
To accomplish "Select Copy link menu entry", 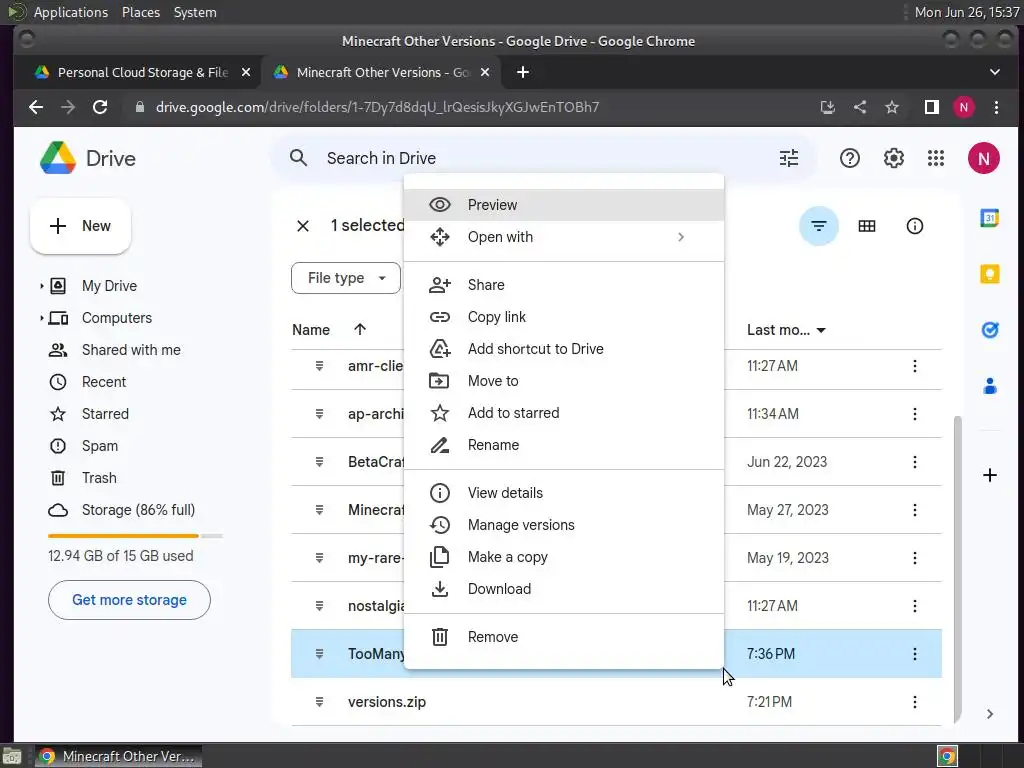I will [564, 317].
